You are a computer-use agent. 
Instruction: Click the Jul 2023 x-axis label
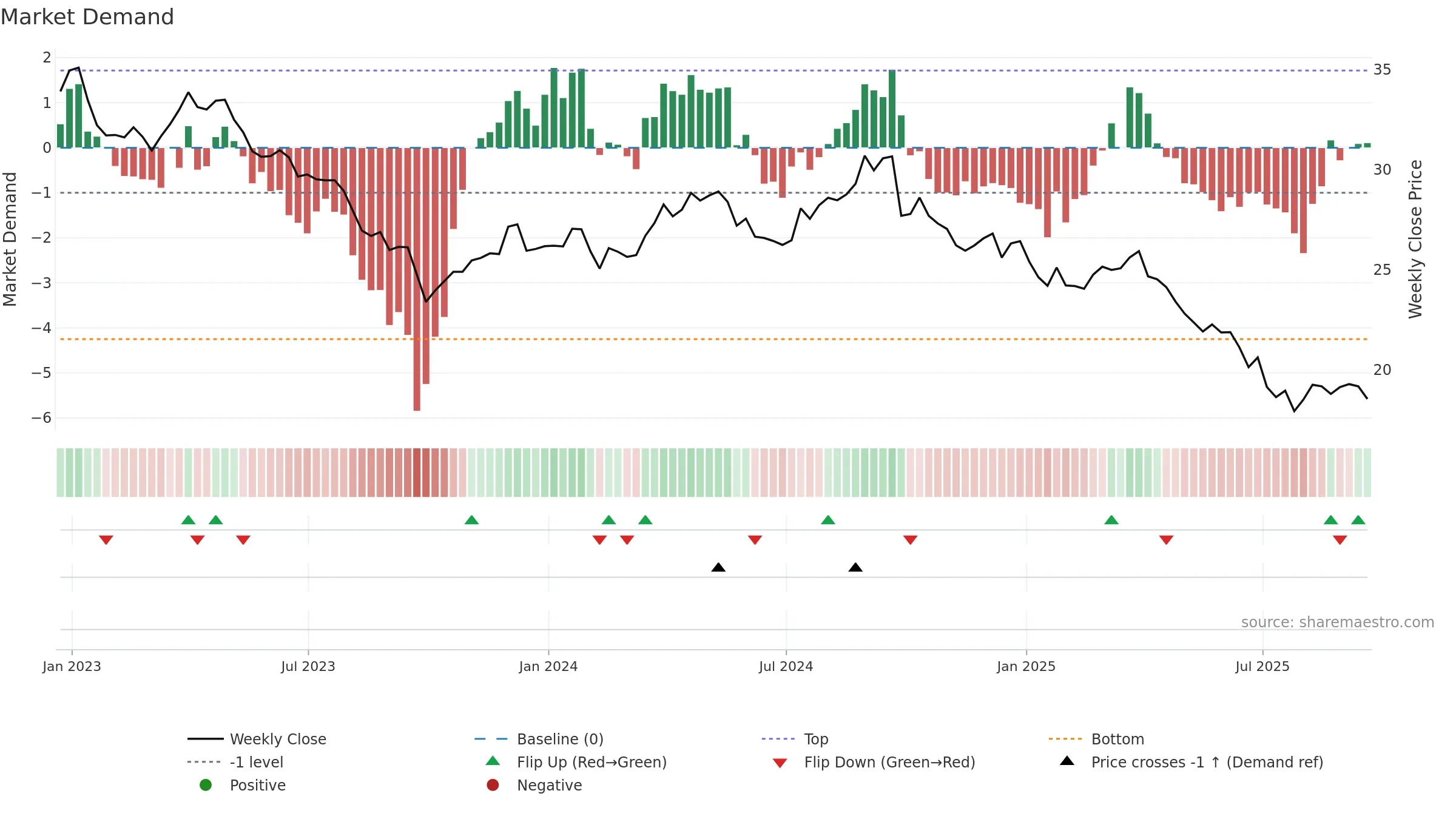308,666
